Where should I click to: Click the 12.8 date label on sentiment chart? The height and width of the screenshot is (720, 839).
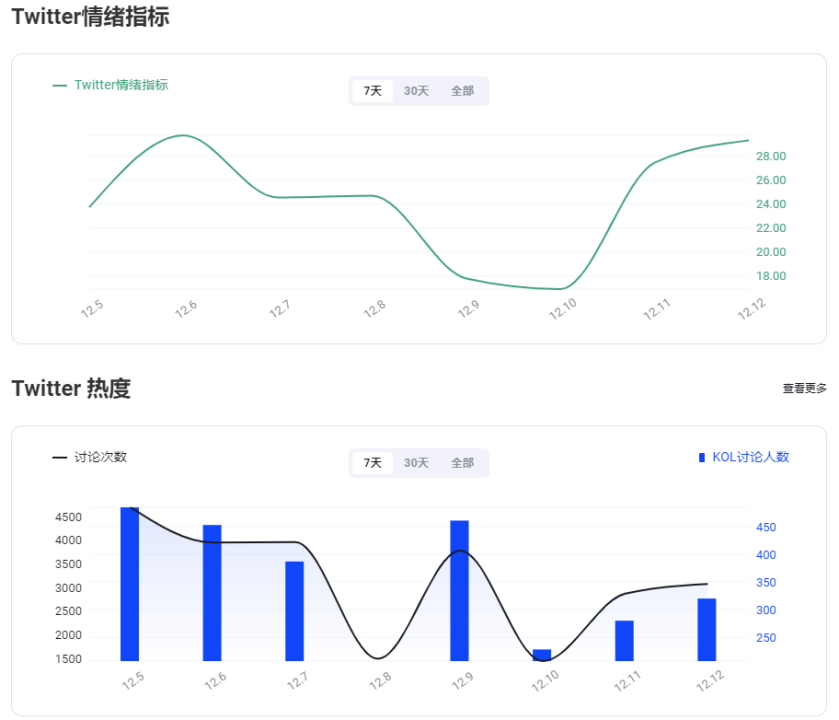coord(374,308)
